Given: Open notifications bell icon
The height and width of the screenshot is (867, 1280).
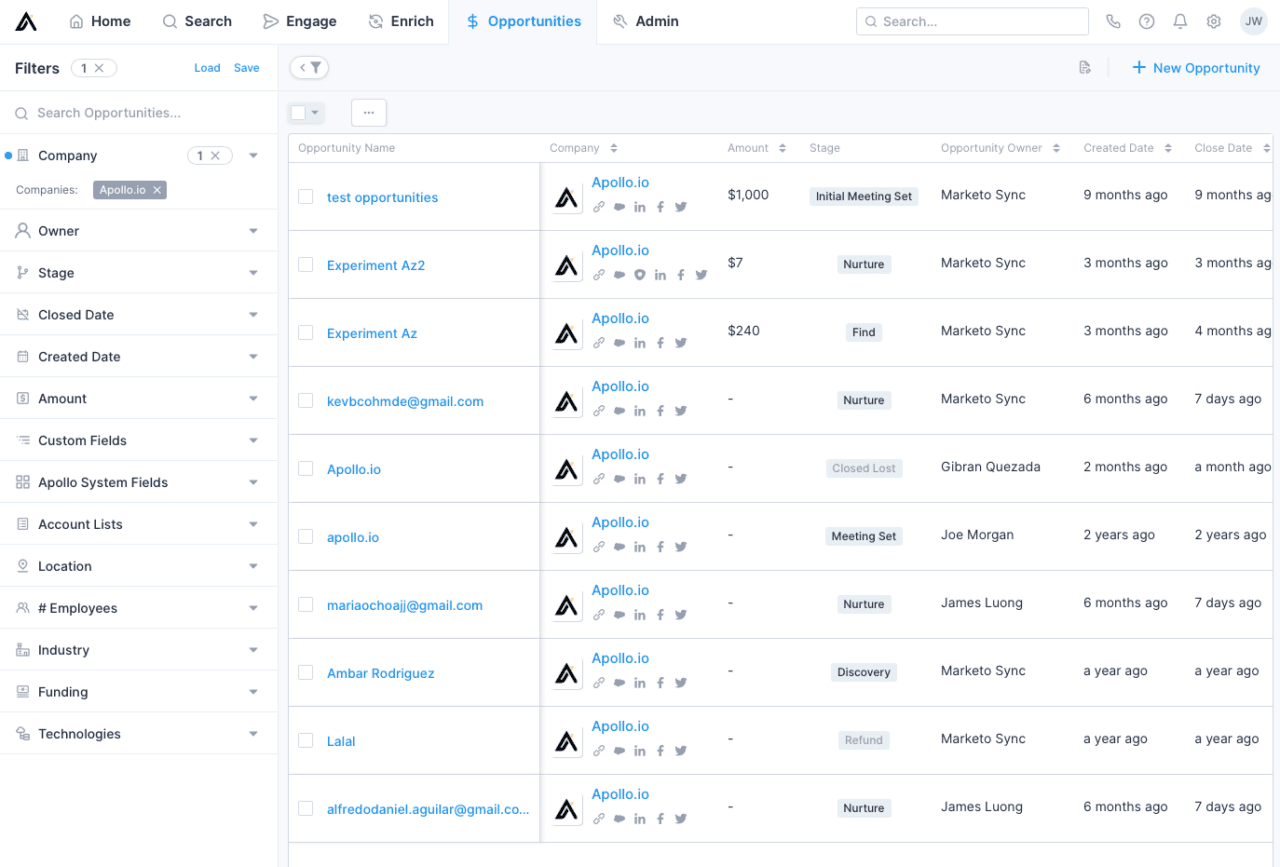Looking at the screenshot, I should point(1180,22).
